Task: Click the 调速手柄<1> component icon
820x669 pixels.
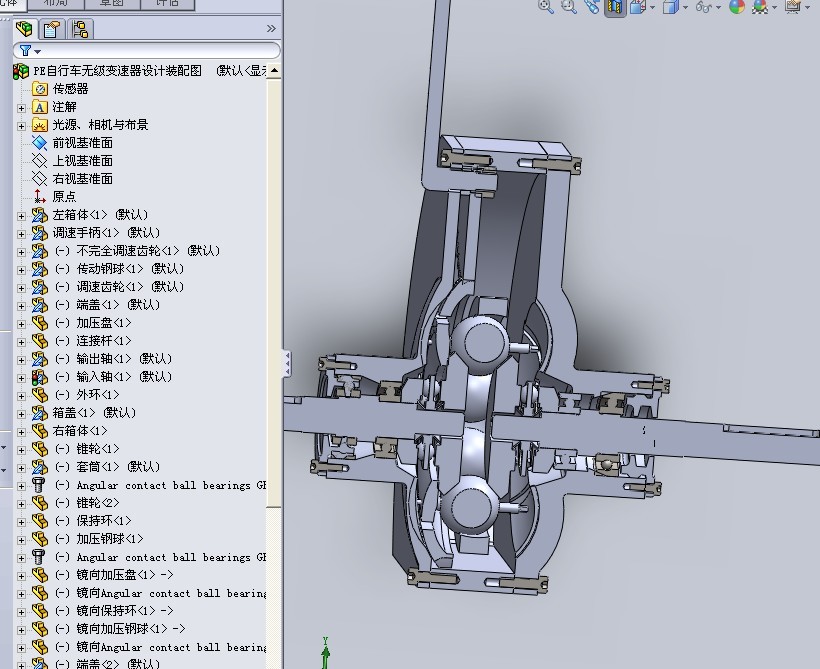Action: point(40,232)
